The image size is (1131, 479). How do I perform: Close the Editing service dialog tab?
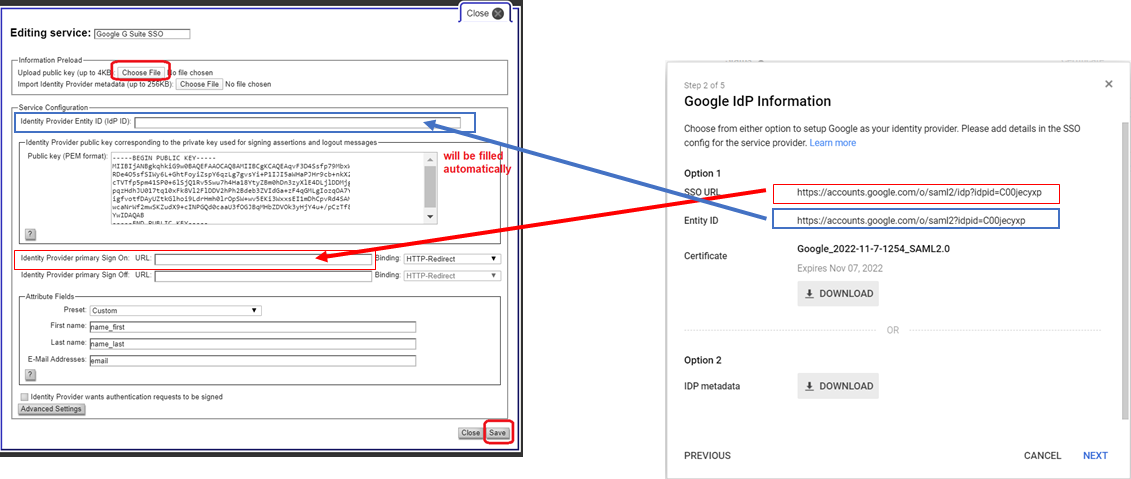click(x=485, y=13)
